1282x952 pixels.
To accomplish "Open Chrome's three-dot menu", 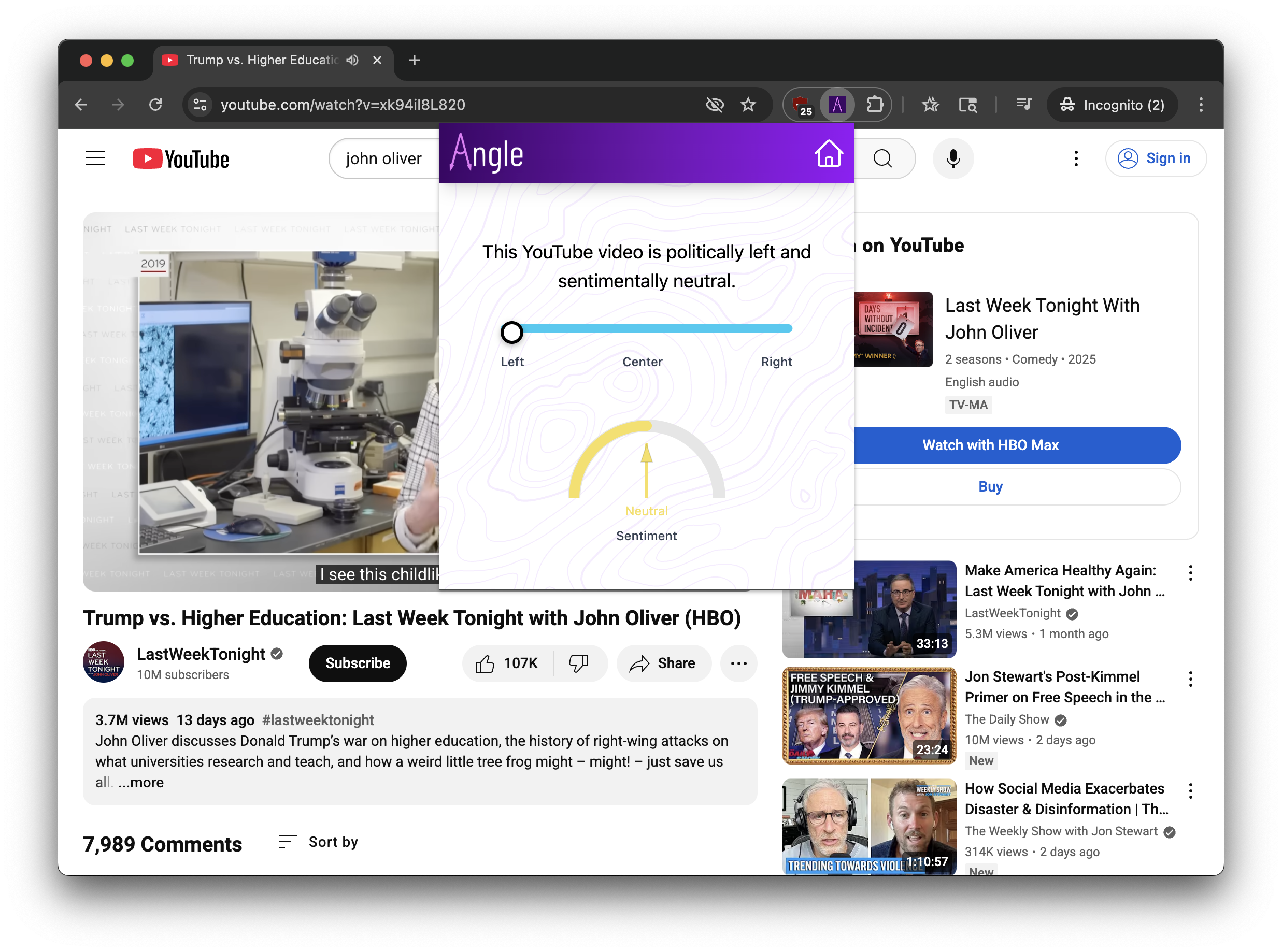I will pos(1201,105).
